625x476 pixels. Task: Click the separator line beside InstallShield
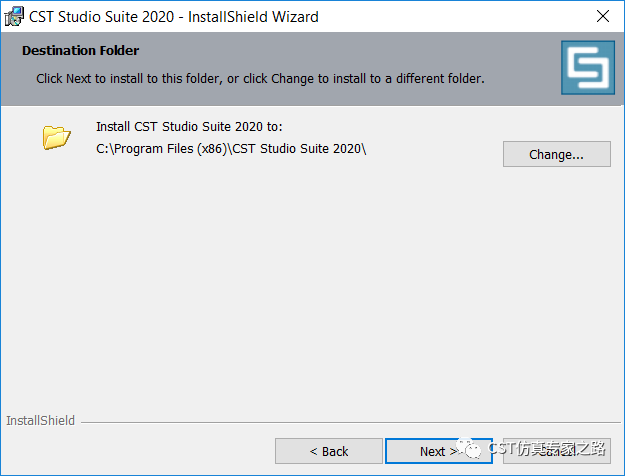click(x=350, y=422)
